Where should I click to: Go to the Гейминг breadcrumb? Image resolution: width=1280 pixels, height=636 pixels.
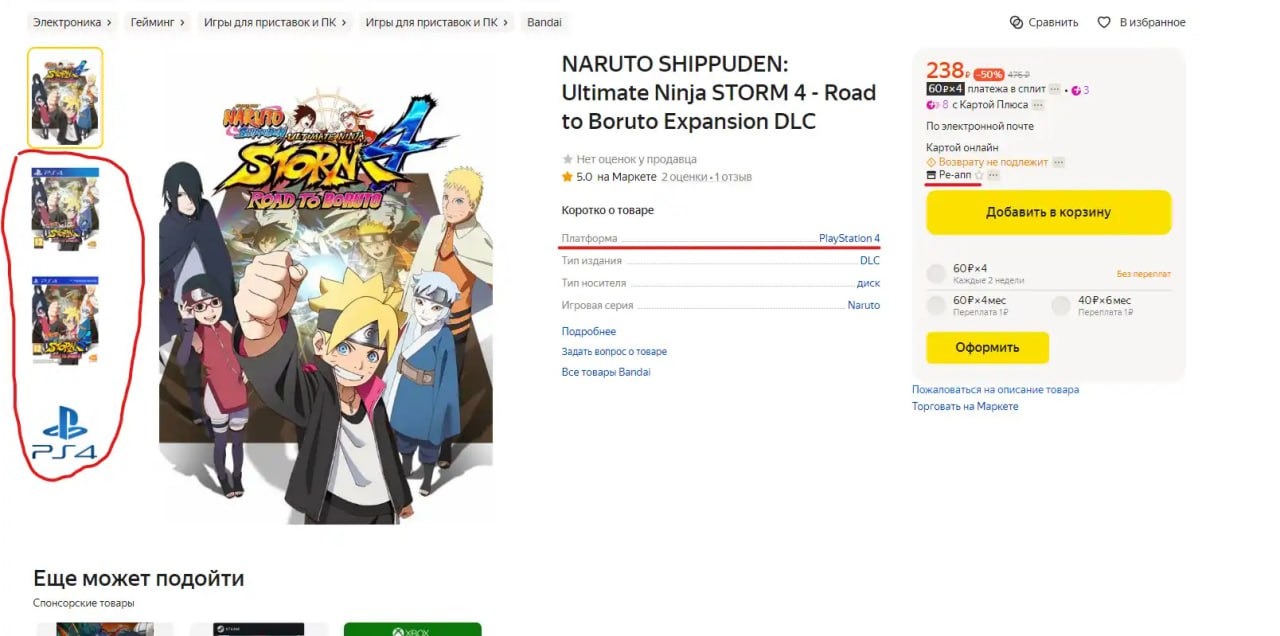click(152, 22)
